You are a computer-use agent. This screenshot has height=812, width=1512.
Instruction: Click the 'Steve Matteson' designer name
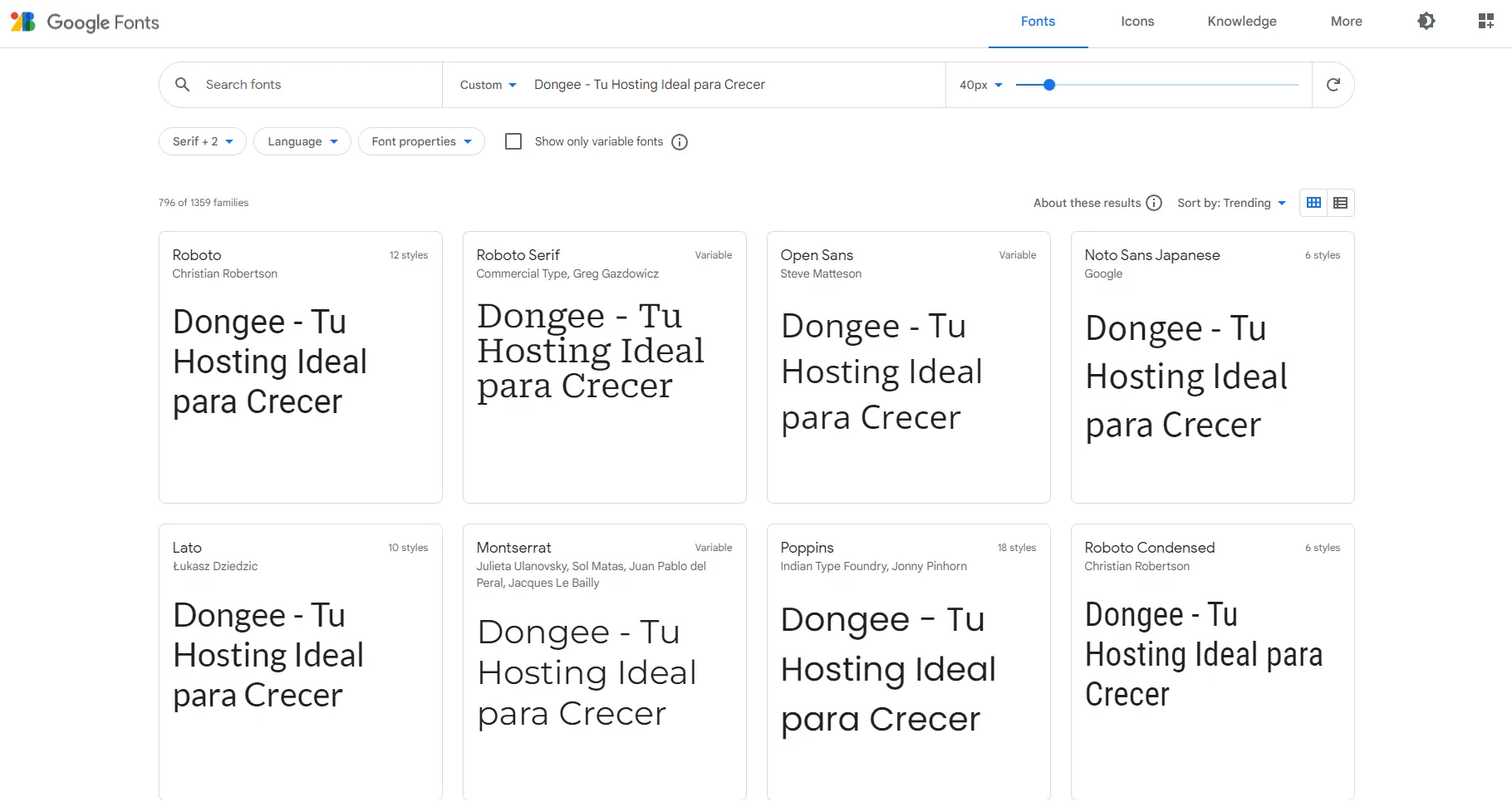pyautogui.click(x=821, y=273)
